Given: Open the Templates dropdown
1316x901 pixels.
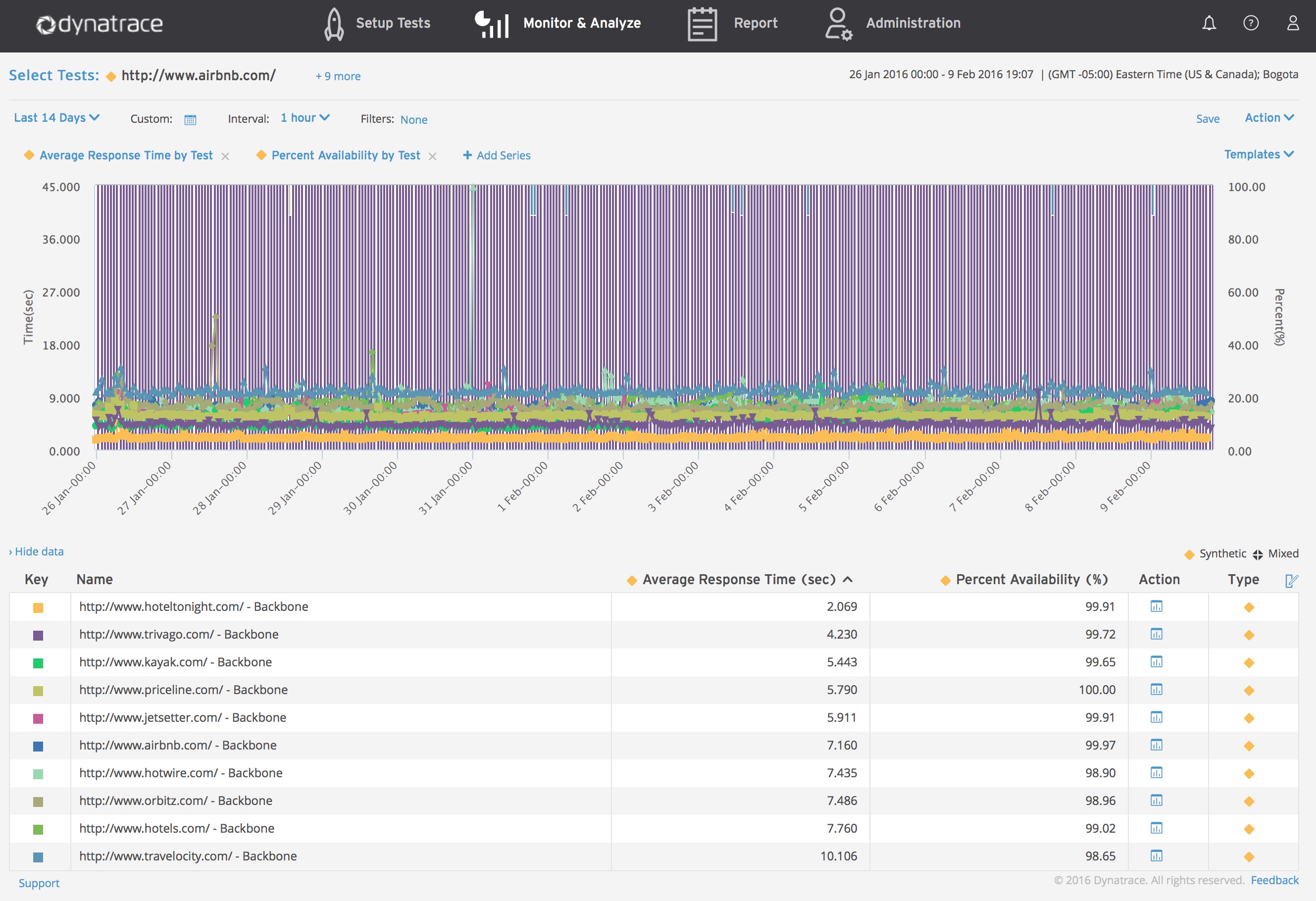Looking at the screenshot, I should point(1259,154).
